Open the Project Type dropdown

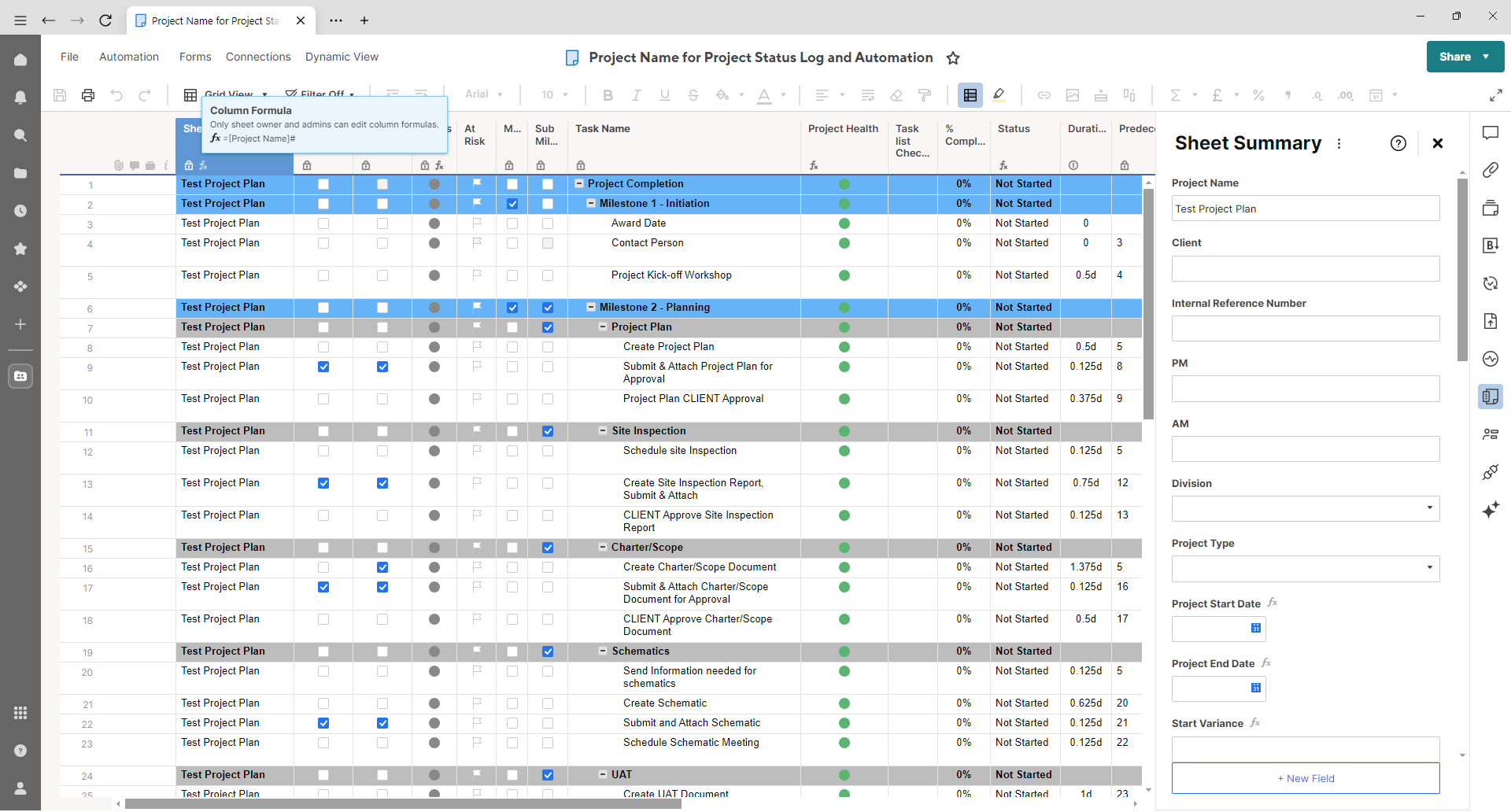(x=1306, y=568)
